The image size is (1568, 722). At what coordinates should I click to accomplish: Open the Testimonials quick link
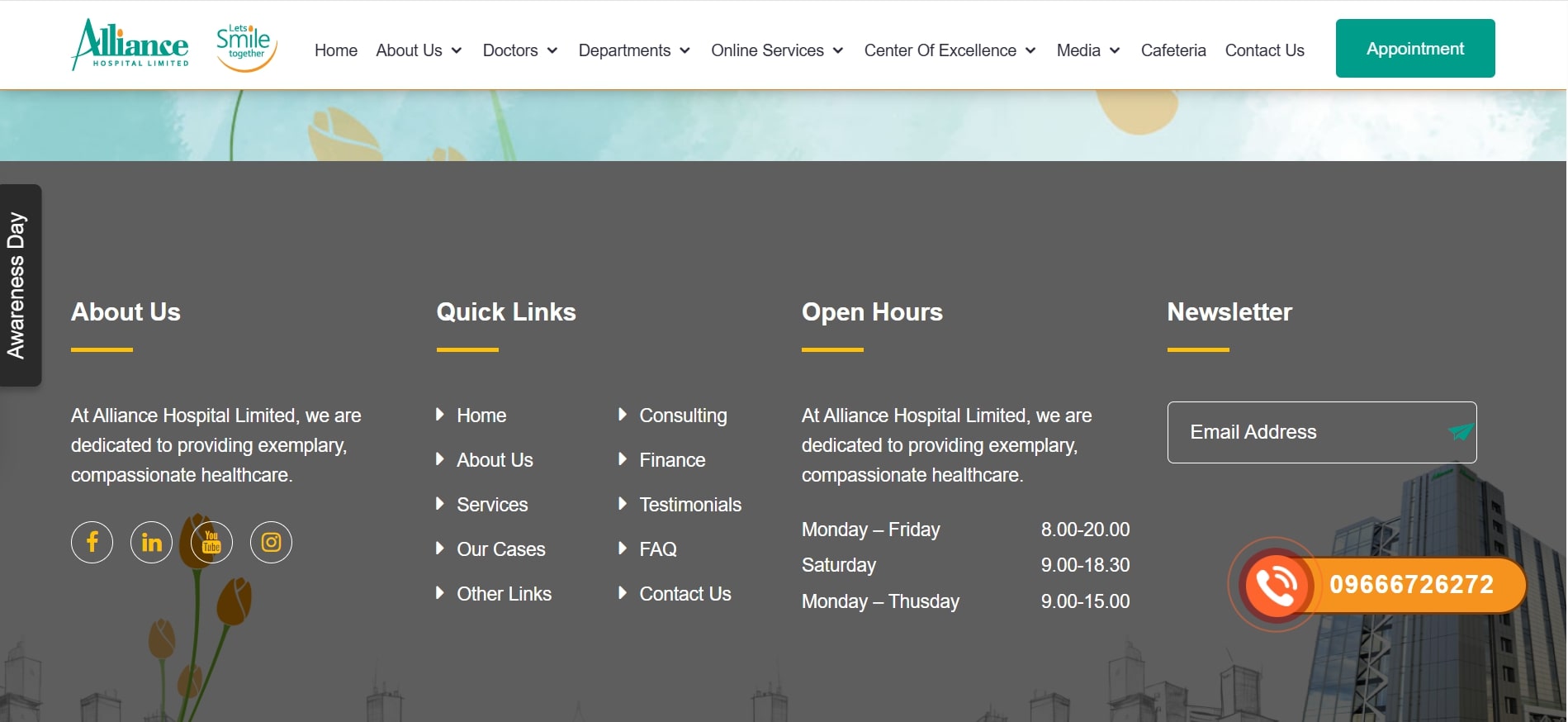tap(689, 505)
